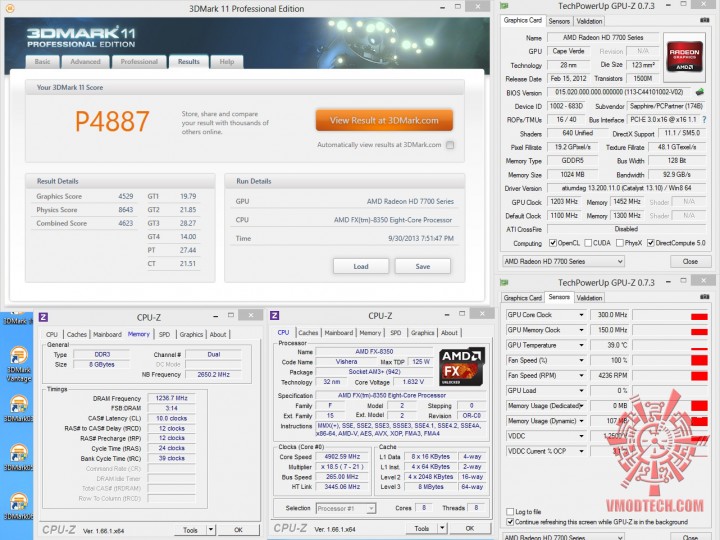Open the 3DMark03 desktop shortcut icon
Viewport: 720px width, 540px height.
(18, 409)
